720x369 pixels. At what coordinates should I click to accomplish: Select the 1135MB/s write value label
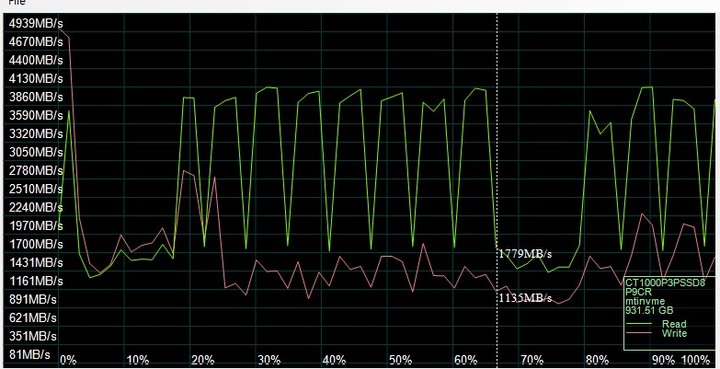tap(525, 298)
